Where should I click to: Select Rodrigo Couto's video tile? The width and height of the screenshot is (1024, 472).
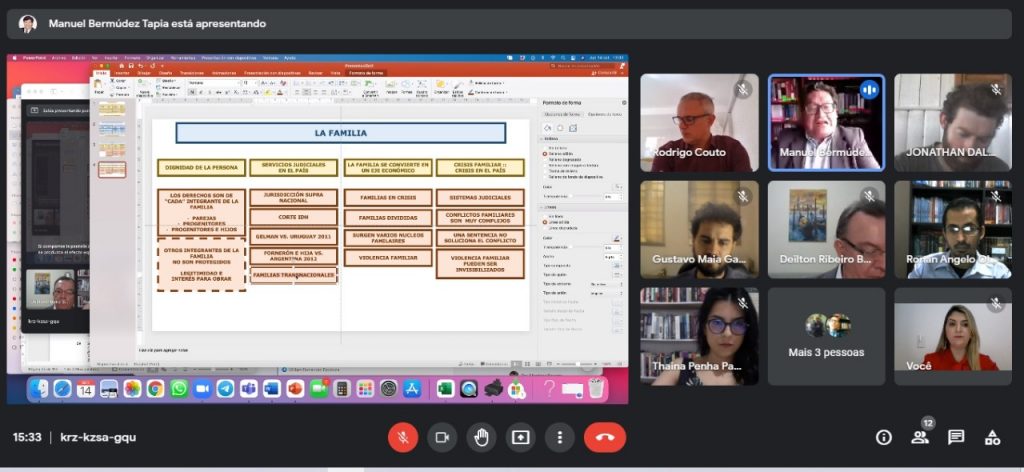point(699,122)
